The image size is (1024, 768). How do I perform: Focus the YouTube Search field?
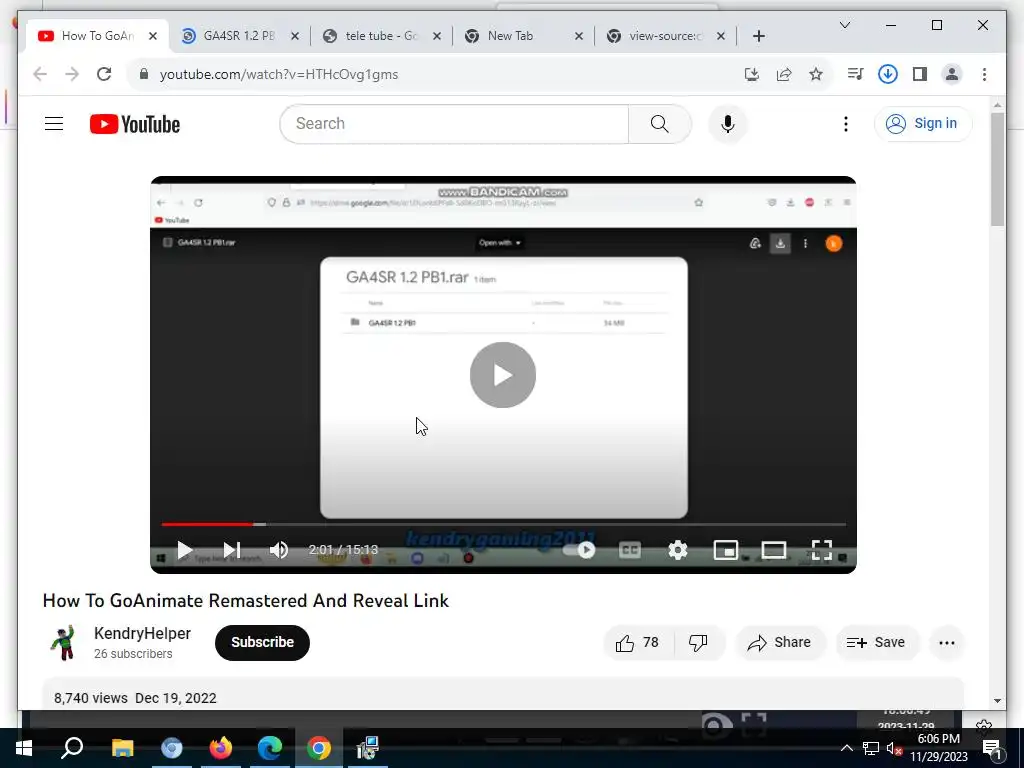pos(455,123)
